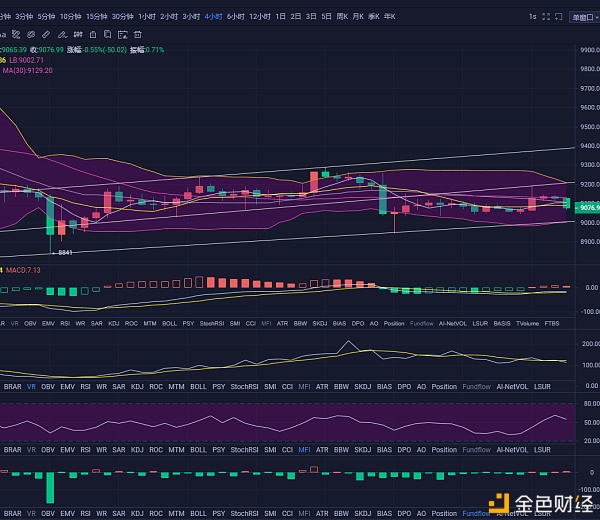Choose the 年K yearly timeframe
Viewport: 600px width, 520px height.
[x=390, y=17]
